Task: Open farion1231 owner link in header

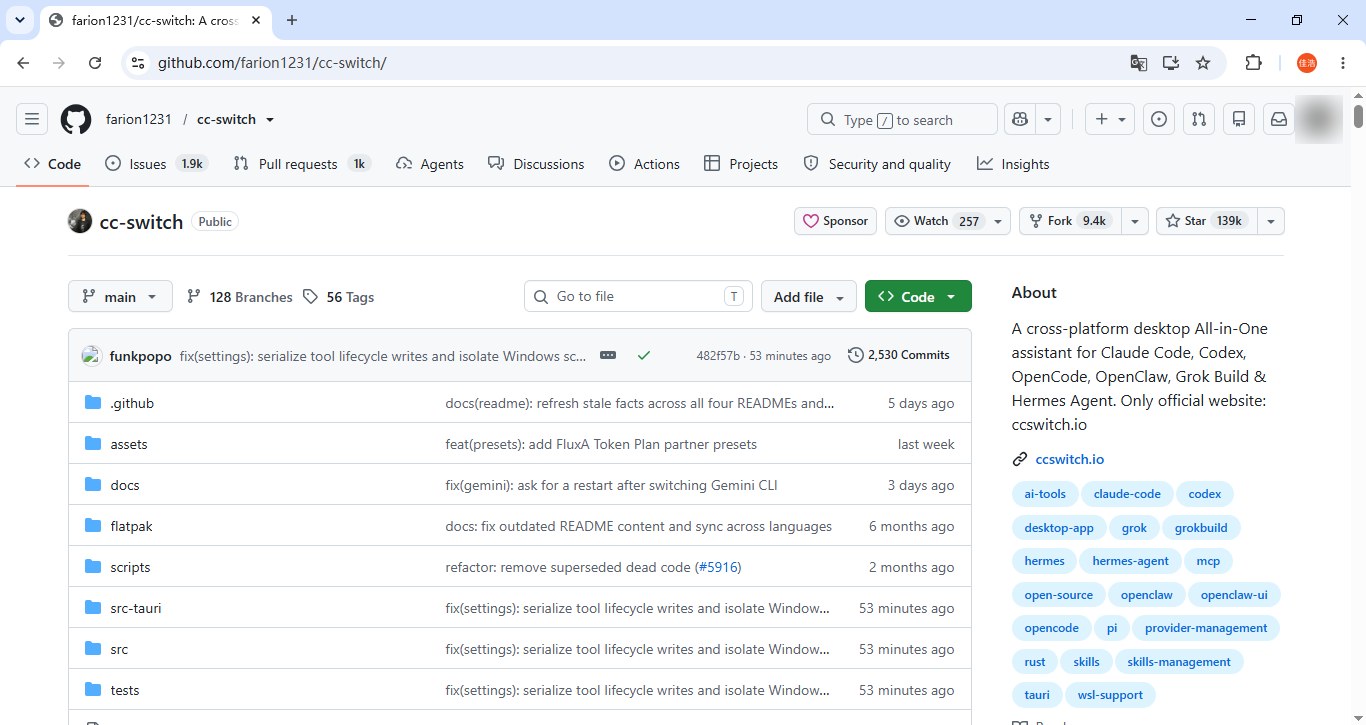Action: (139, 119)
